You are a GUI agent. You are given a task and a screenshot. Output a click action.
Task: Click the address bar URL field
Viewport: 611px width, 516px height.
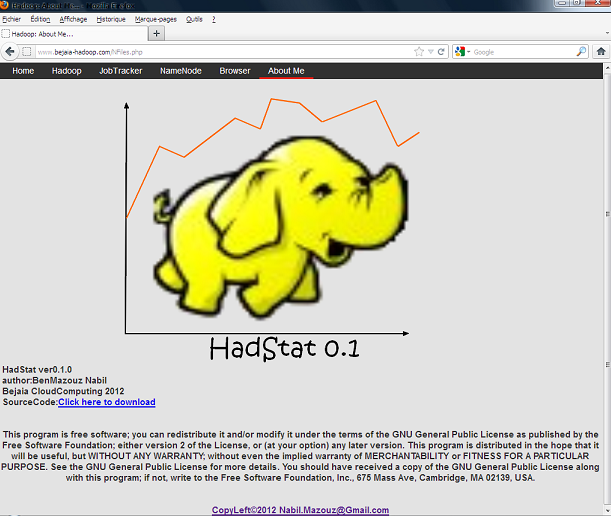coord(224,52)
